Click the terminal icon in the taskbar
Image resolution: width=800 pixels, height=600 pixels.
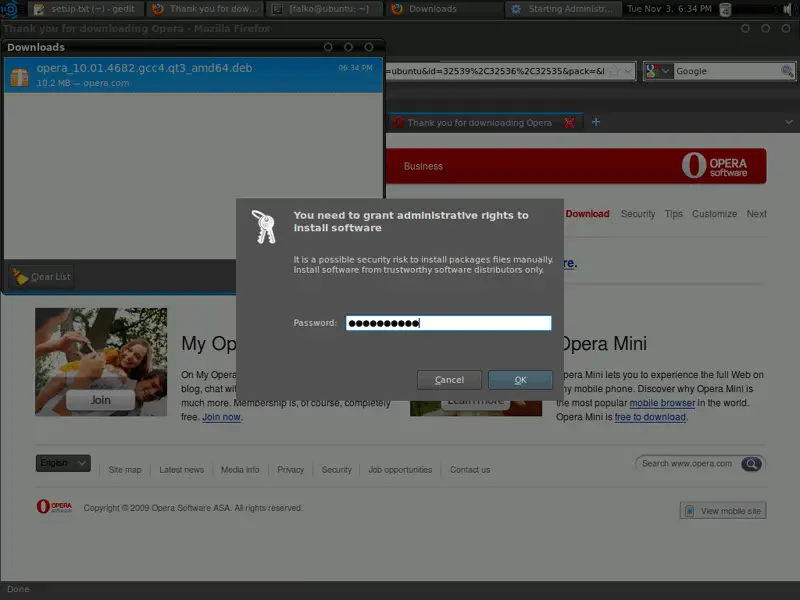277,9
